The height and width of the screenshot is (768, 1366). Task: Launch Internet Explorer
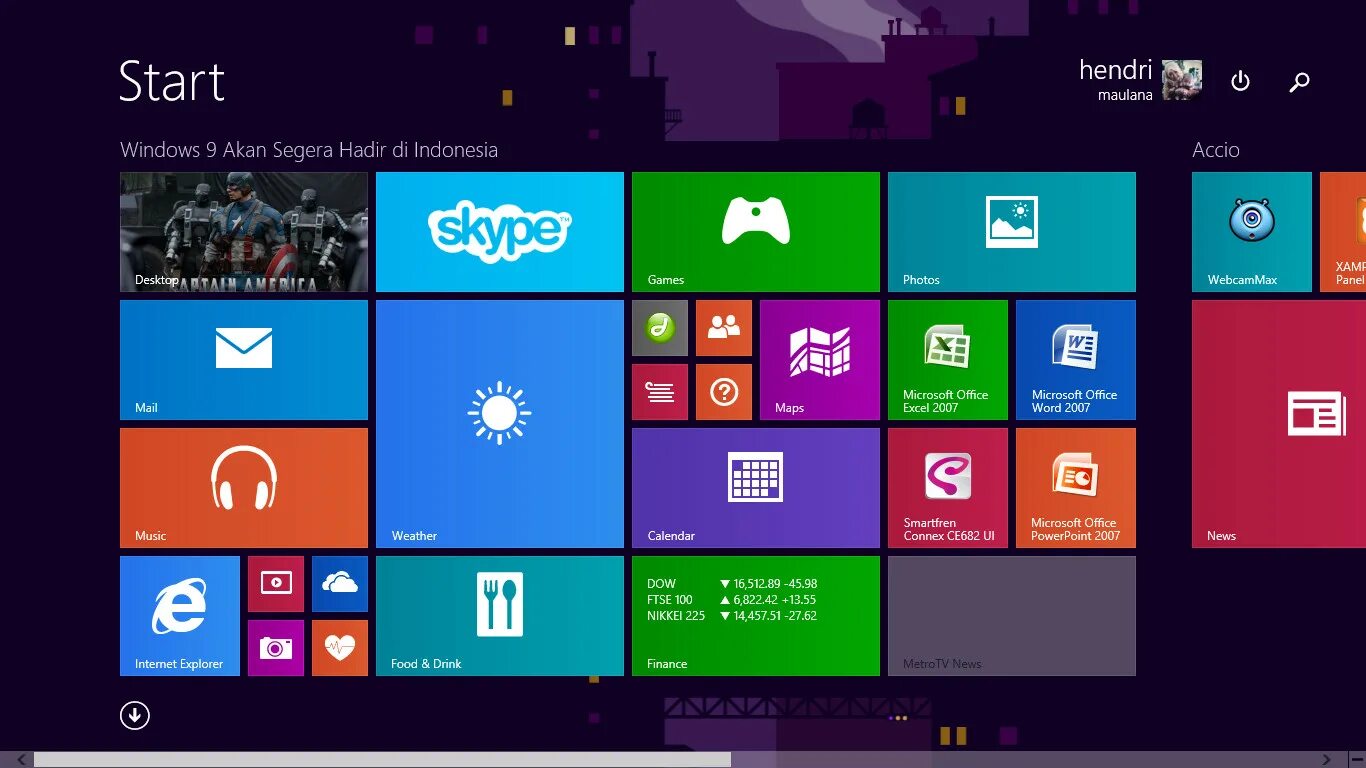tap(179, 616)
